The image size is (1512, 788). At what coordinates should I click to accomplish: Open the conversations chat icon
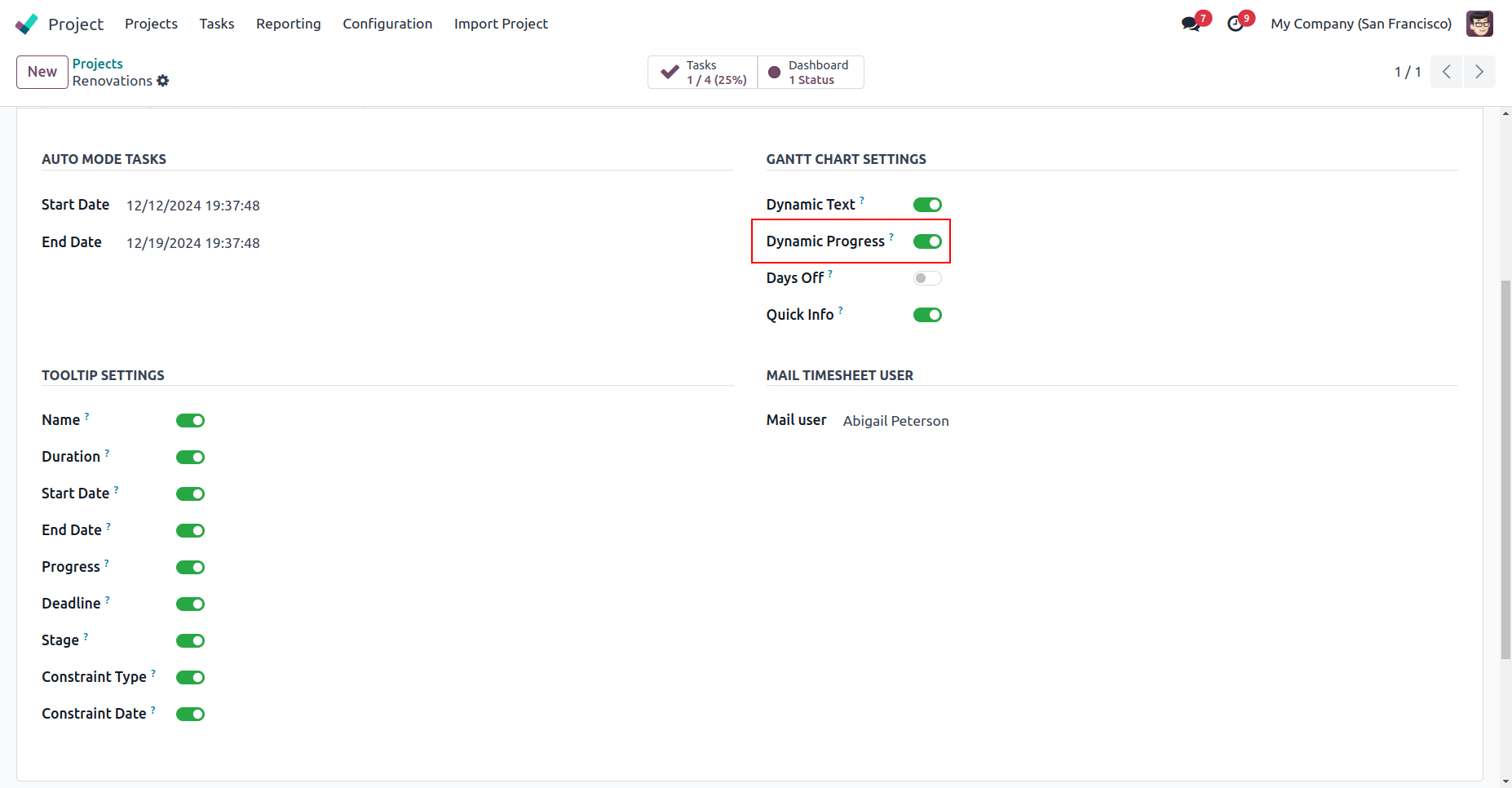pos(1191,24)
